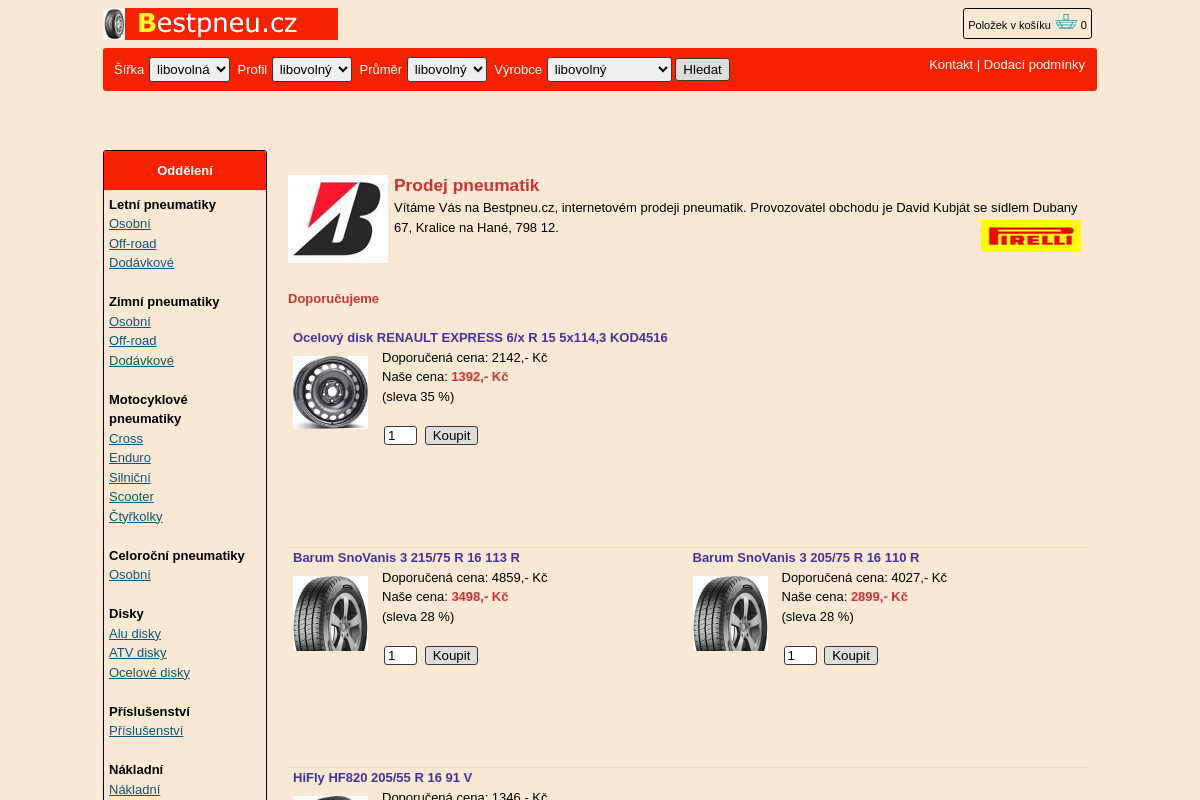Open Osobní under Zimní pneumatiky
Image resolution: width=1200 pixels, height=800 pixels.
(130, 321)
